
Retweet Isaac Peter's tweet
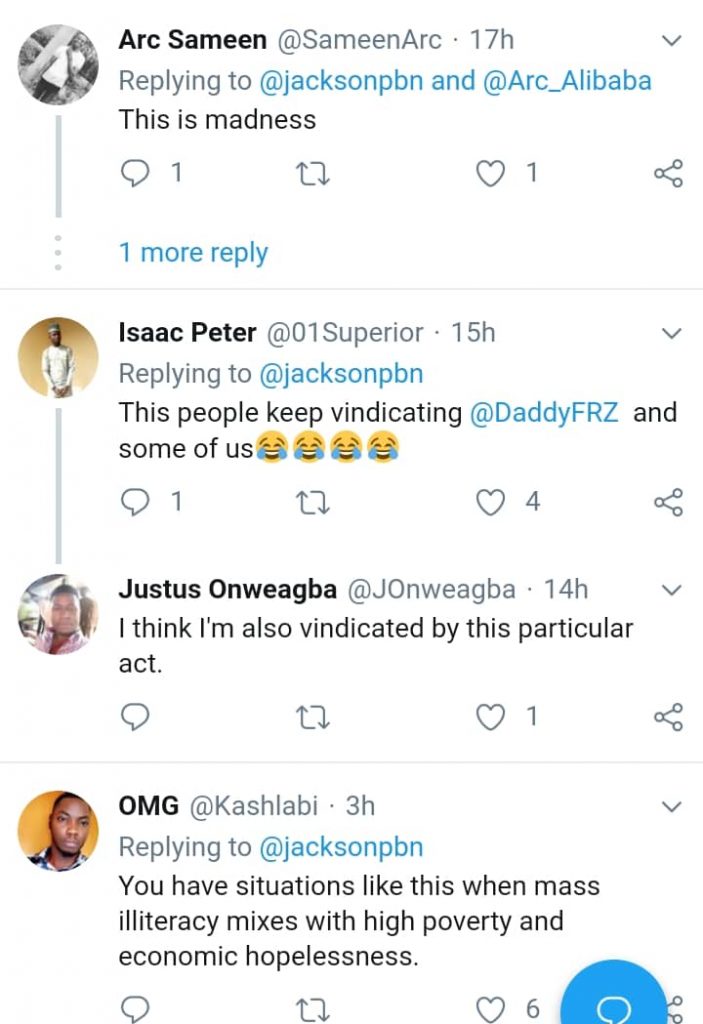tap(314, 502)
